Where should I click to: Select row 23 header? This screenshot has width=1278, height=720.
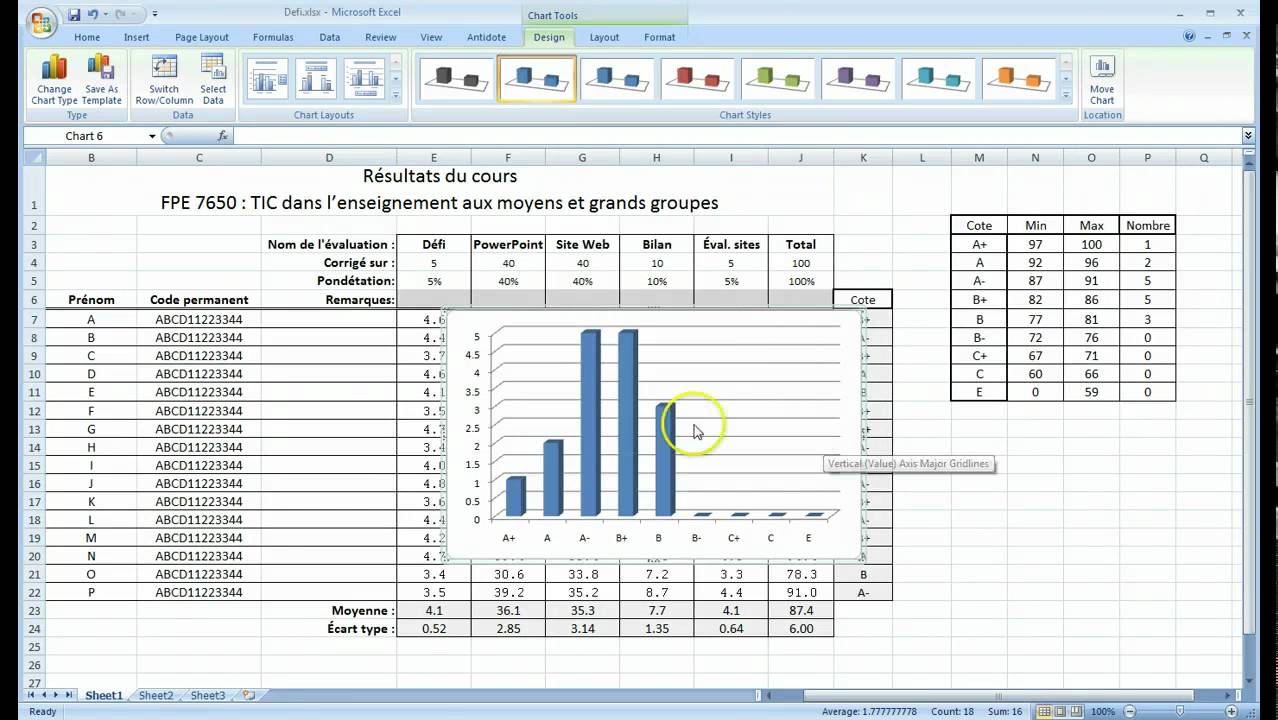(x=34, y=610)
